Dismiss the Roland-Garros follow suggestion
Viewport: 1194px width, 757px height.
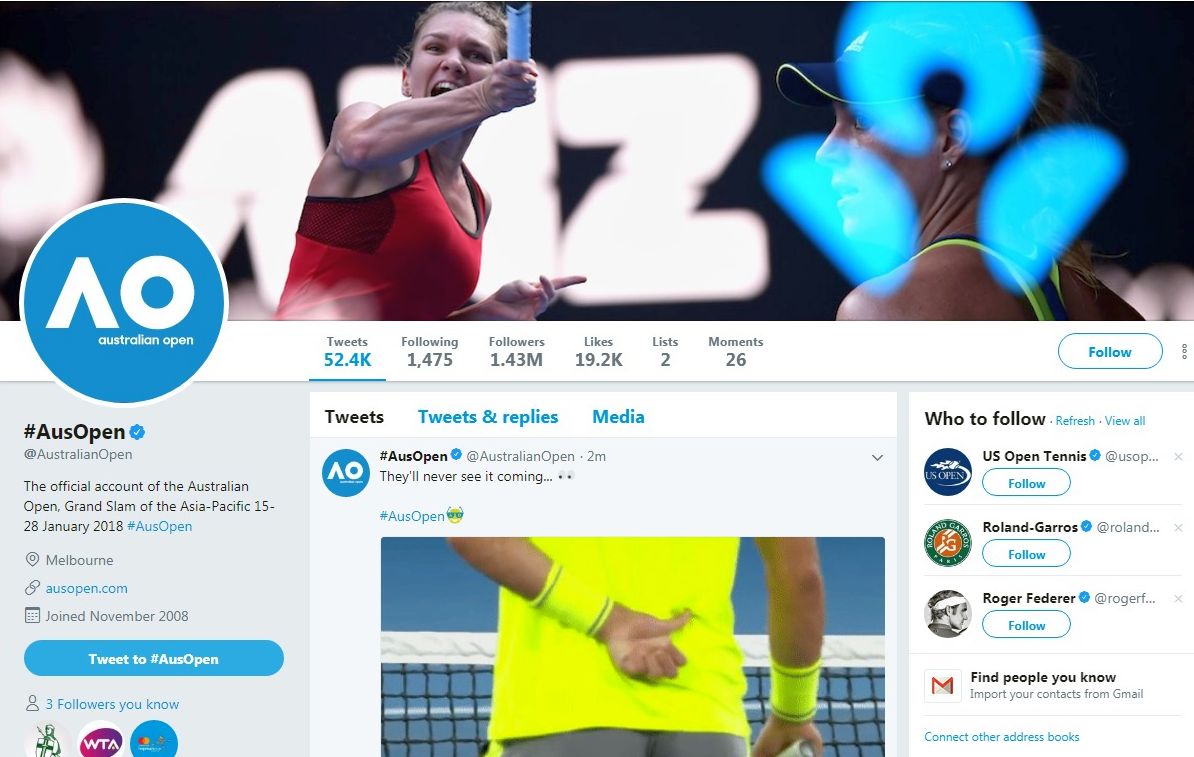coord(1178,528)
